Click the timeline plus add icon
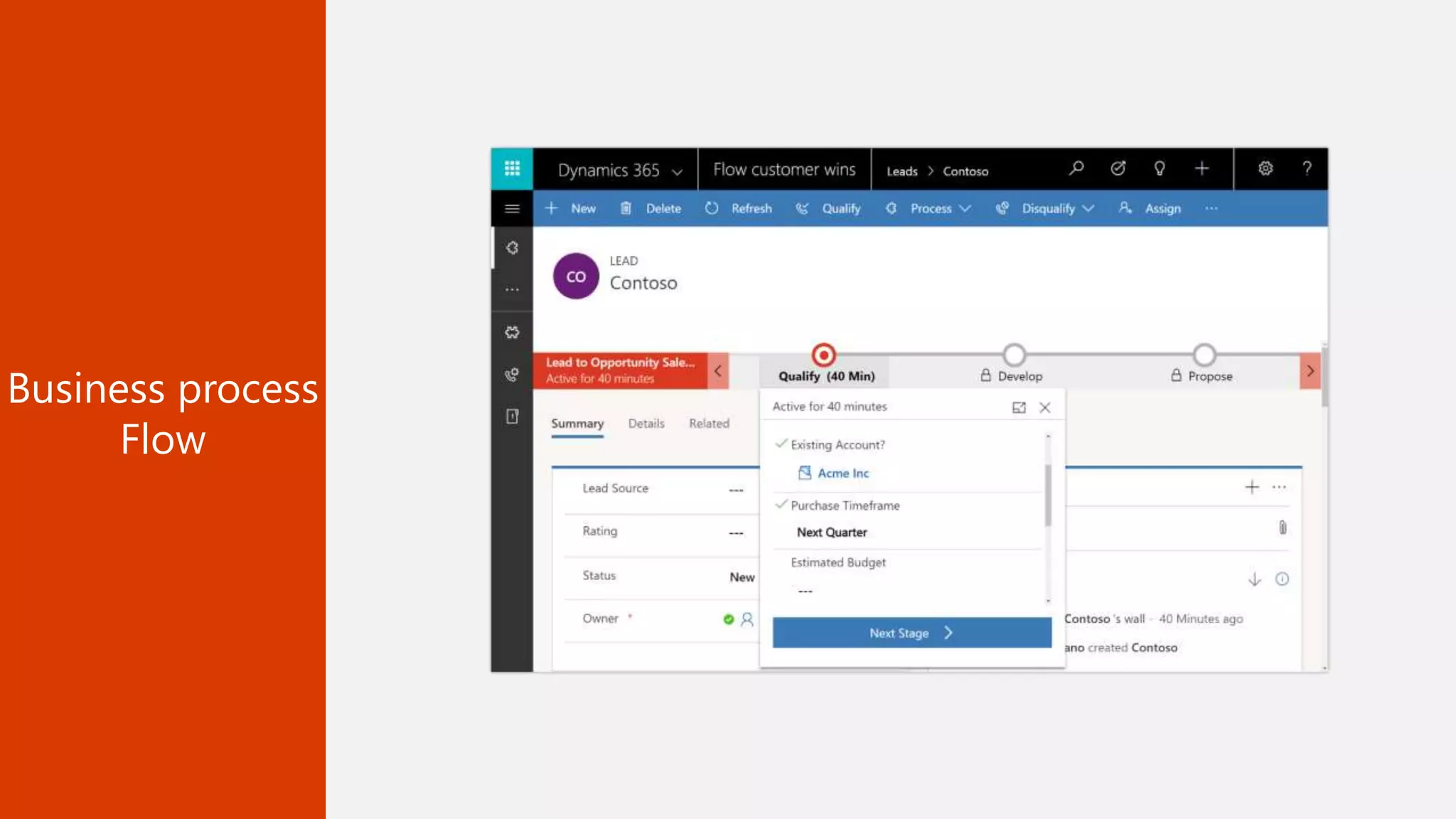Screen dimensions: 1456x819 point(1252,487)
